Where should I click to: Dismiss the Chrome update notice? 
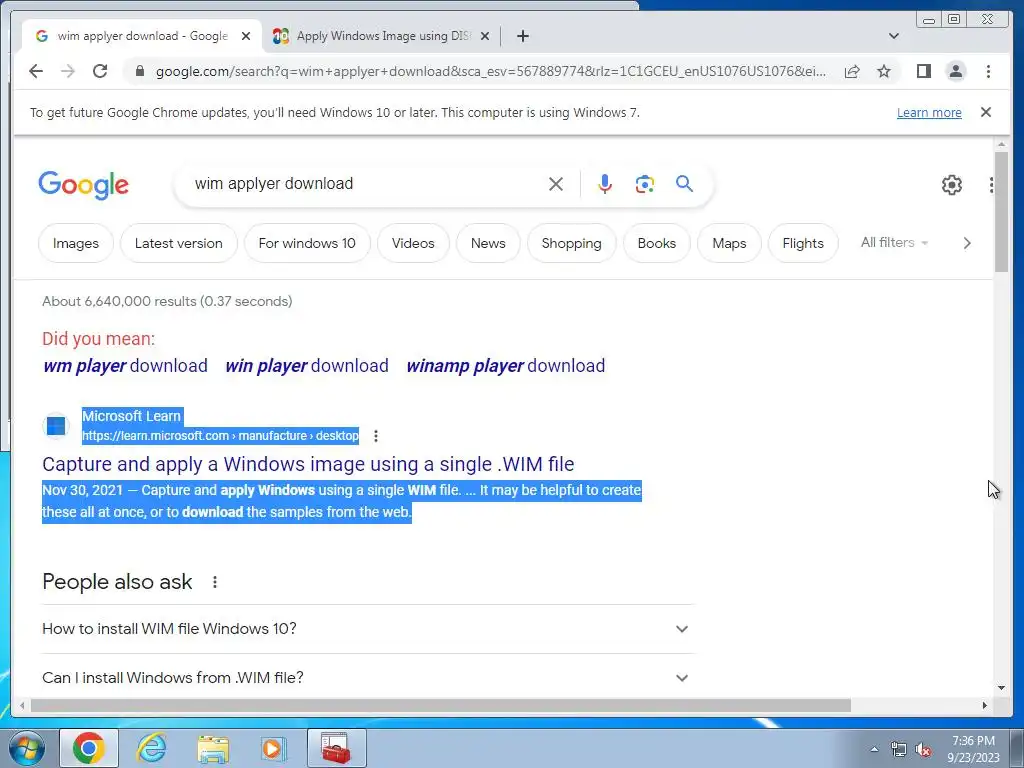(x=986, y=112)
